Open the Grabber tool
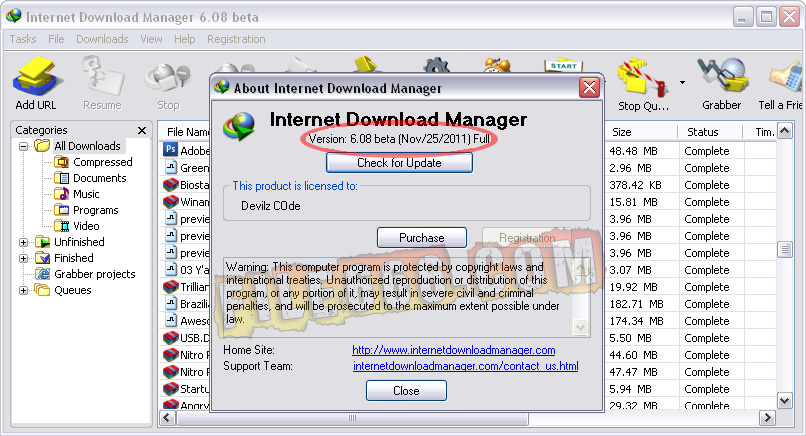Viewport: 806px width, 436px height. click(x=722, y=76)
